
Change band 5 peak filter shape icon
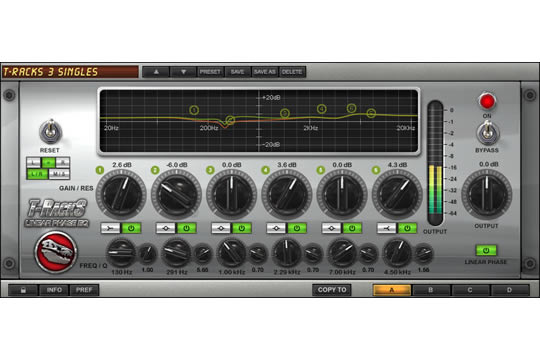331,228
